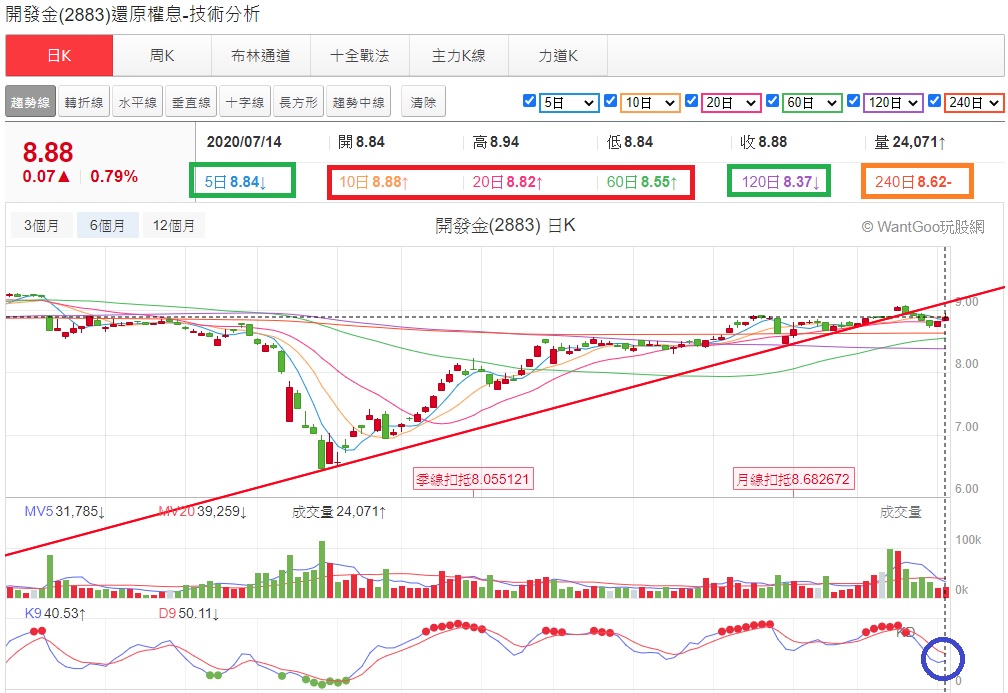Screen dimensions: 1008x693
Task: Toggle the 10日 moving average checkbox
Action: pos(610,101)
